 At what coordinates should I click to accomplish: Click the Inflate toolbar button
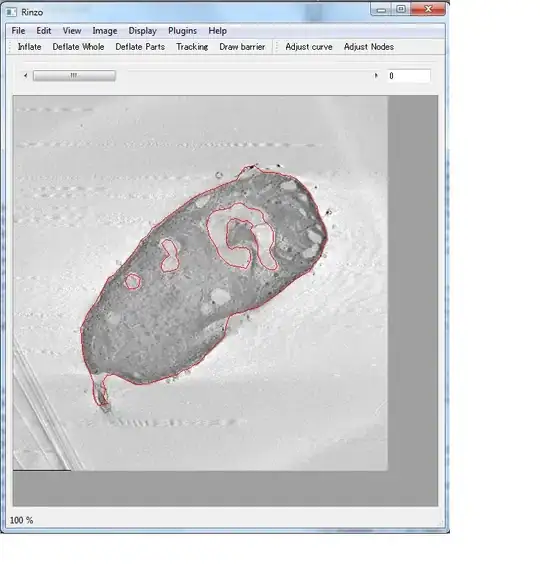tap(30, 47)
